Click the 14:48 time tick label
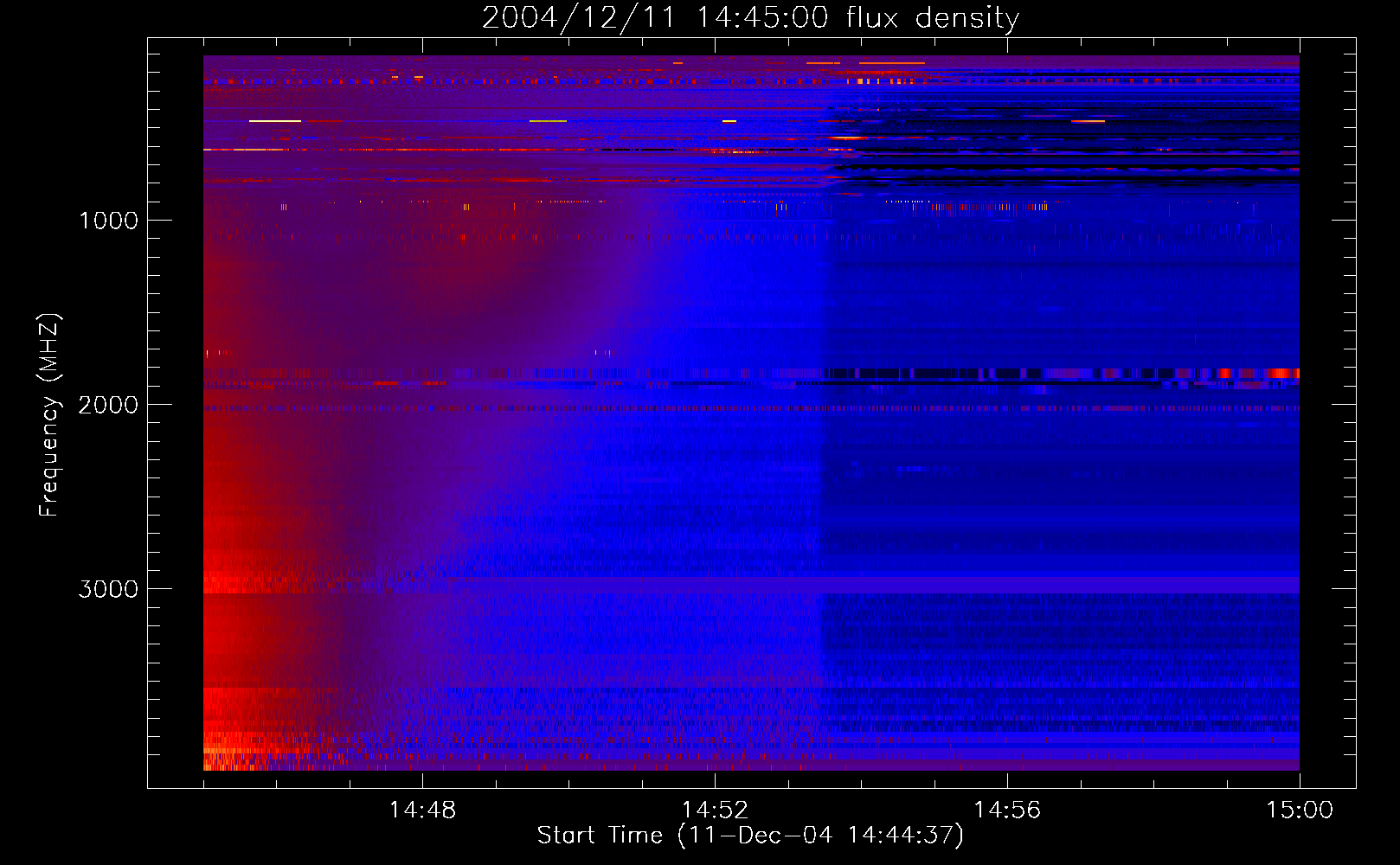 tap(422, 811)
